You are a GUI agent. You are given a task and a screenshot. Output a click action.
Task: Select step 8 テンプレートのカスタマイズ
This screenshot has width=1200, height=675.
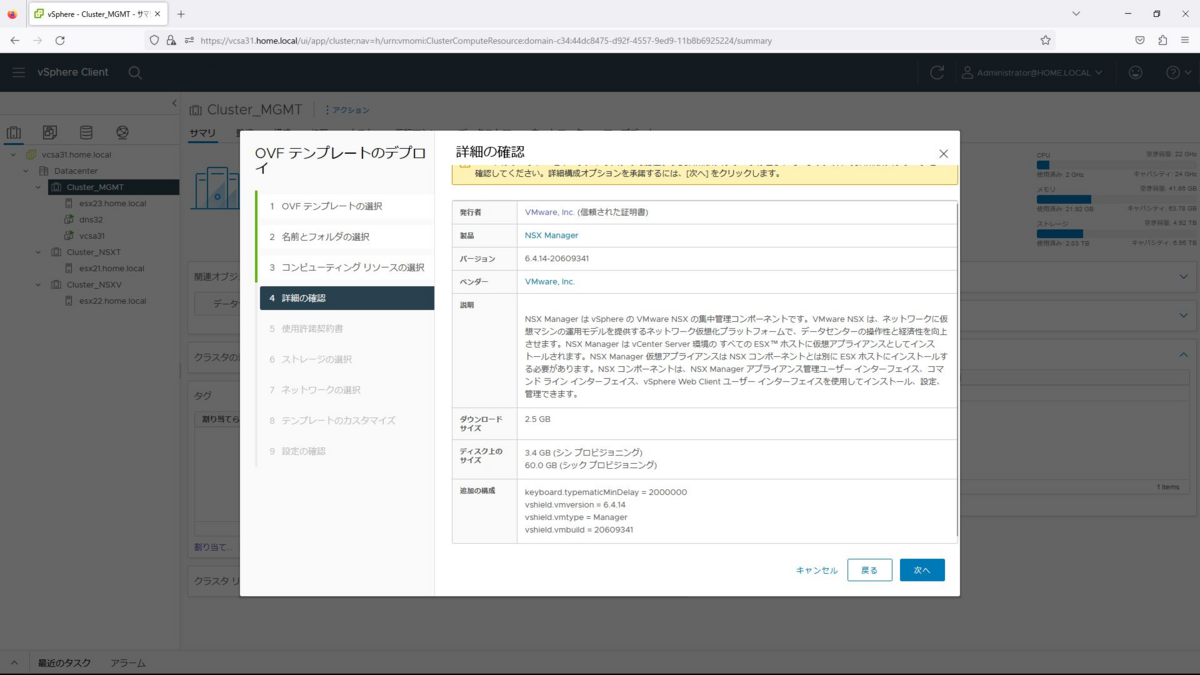click(346, 420)
